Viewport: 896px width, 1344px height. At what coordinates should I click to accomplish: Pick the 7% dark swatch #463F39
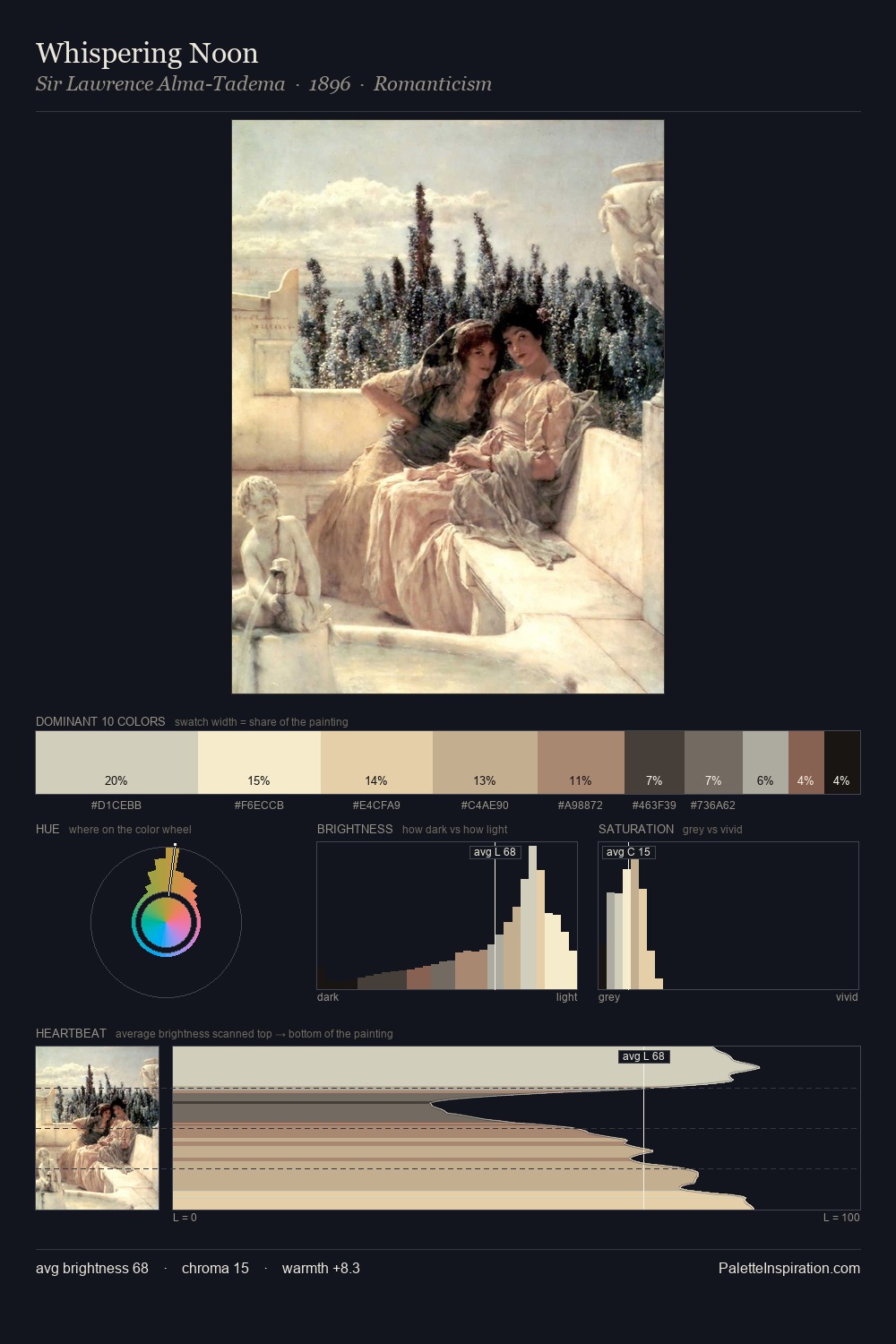[x=654, y=762]
